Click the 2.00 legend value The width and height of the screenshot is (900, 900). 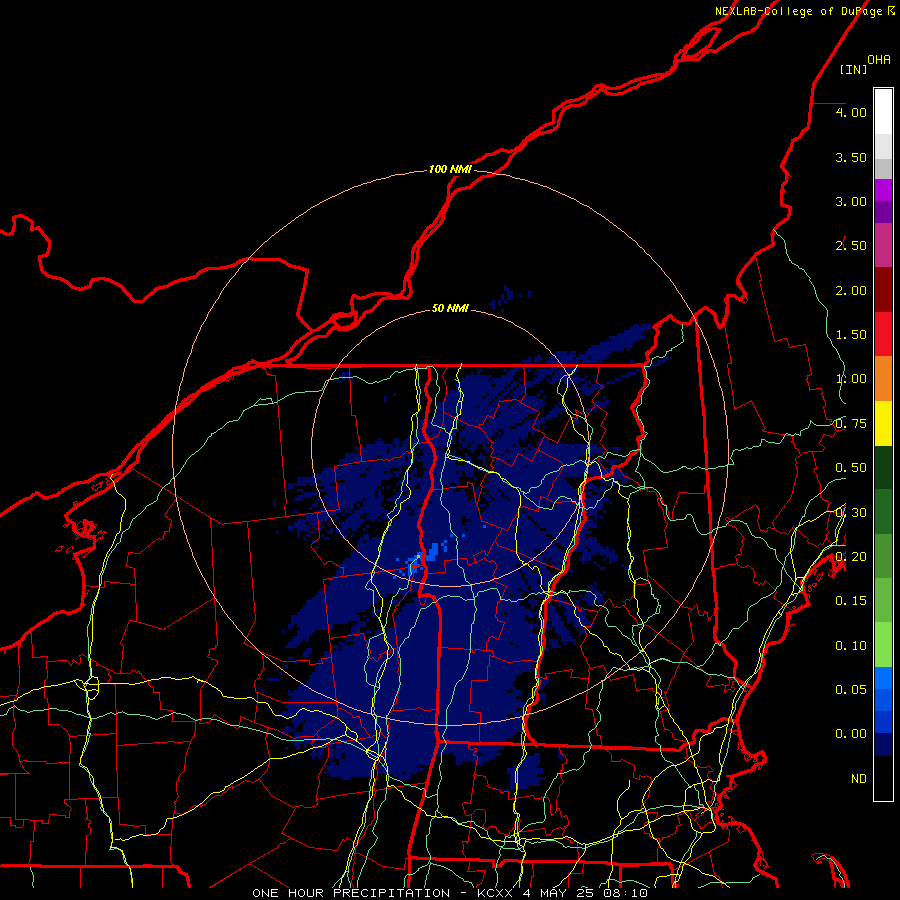click(x=851, y=290)
